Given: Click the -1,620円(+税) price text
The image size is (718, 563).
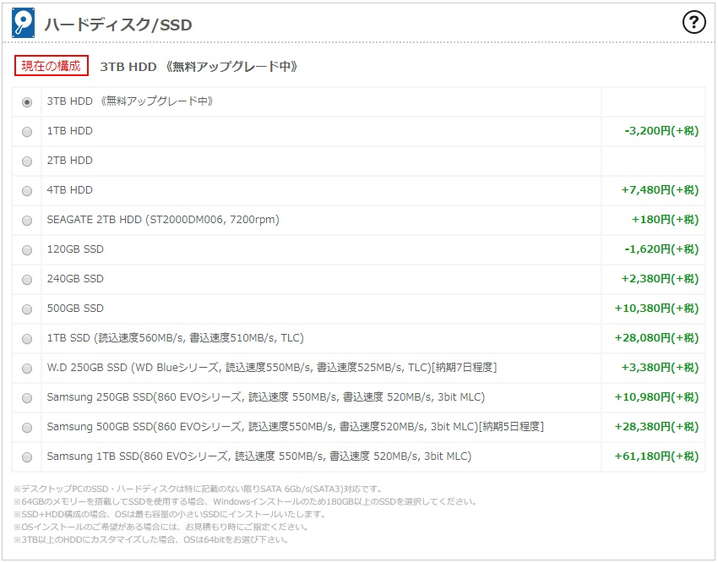Looking at the screenshot, I should [x=661, y=249].
